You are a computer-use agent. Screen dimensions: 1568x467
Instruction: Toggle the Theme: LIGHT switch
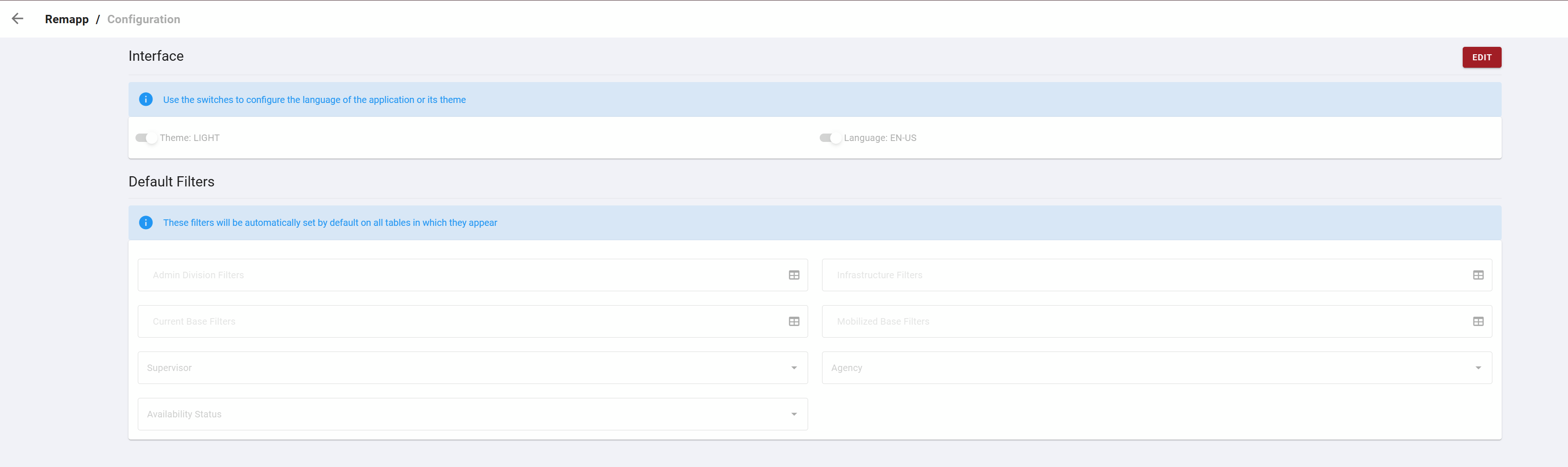[146, 138]
